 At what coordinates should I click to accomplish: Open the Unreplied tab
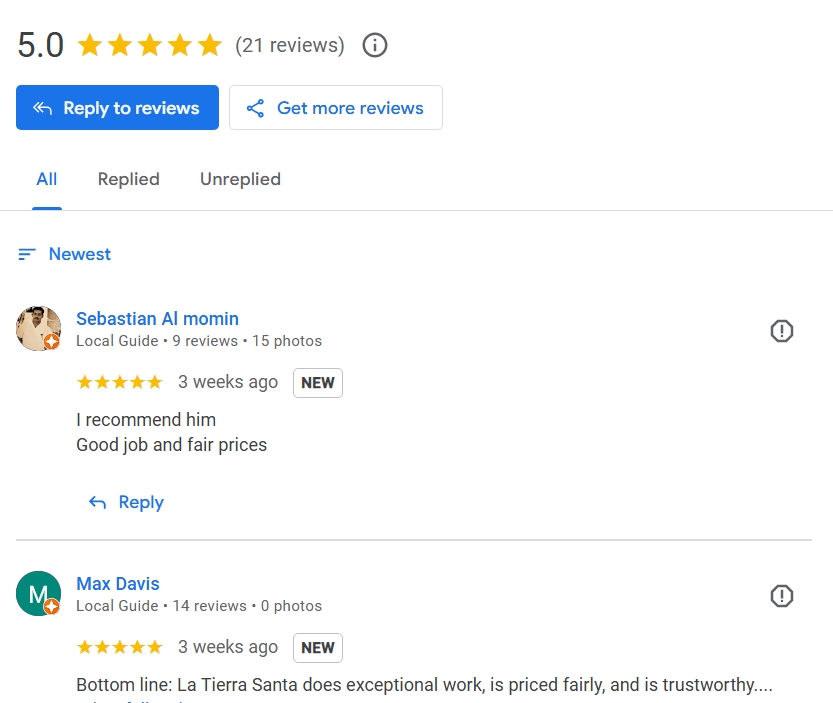240,180
